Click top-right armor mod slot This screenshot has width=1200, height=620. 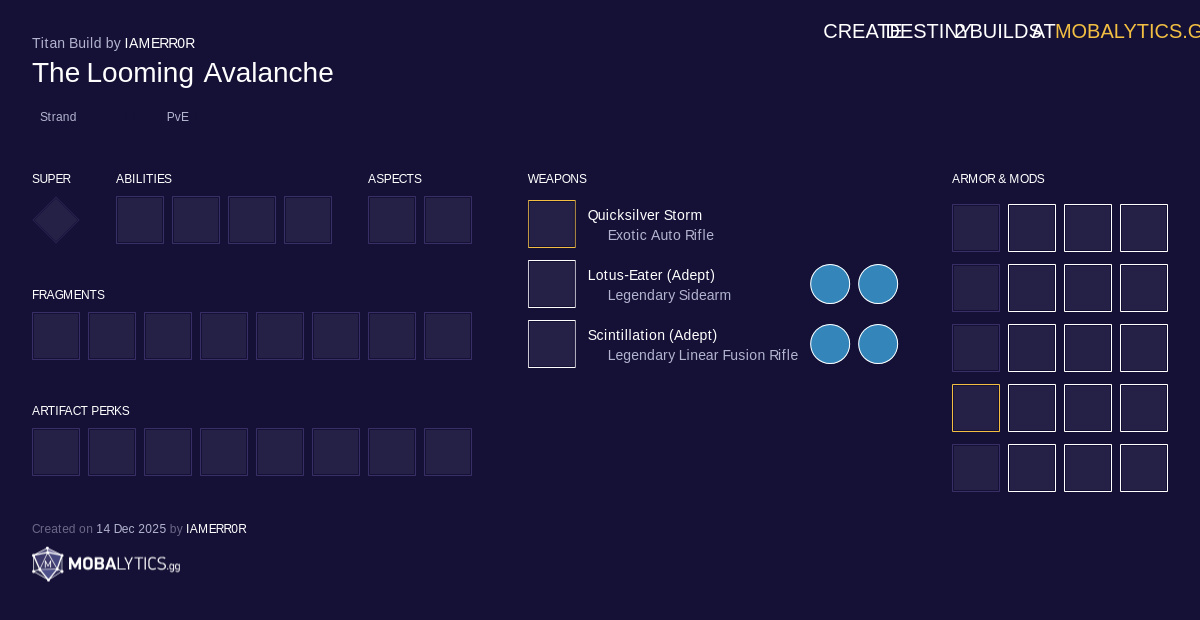point(1144,228)
